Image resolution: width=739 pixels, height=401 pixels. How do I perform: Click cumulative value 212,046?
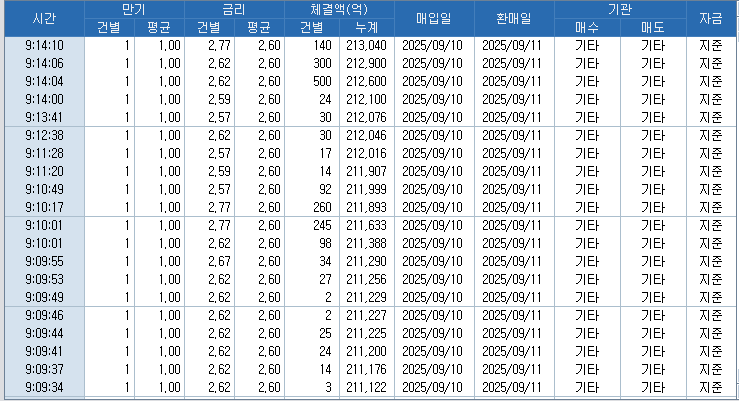pyautogui.click(x=367, y=136)
